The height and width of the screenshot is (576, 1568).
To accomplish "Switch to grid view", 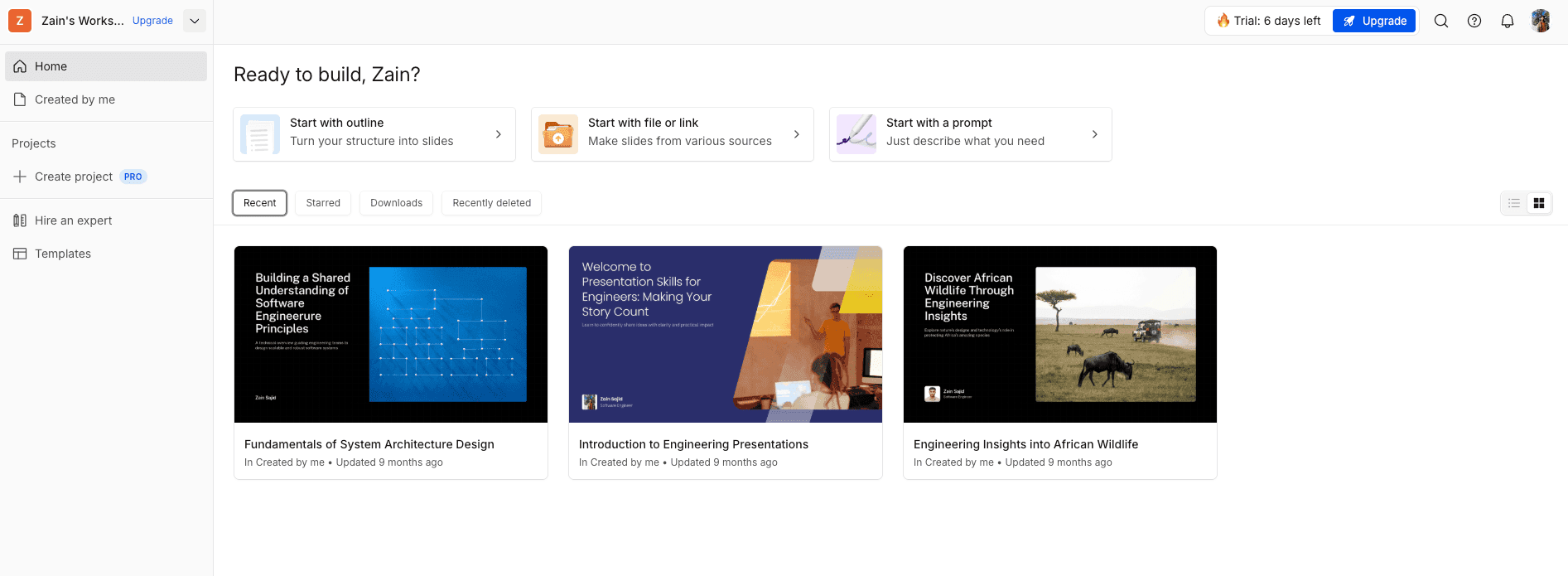I will [1539, 203].
